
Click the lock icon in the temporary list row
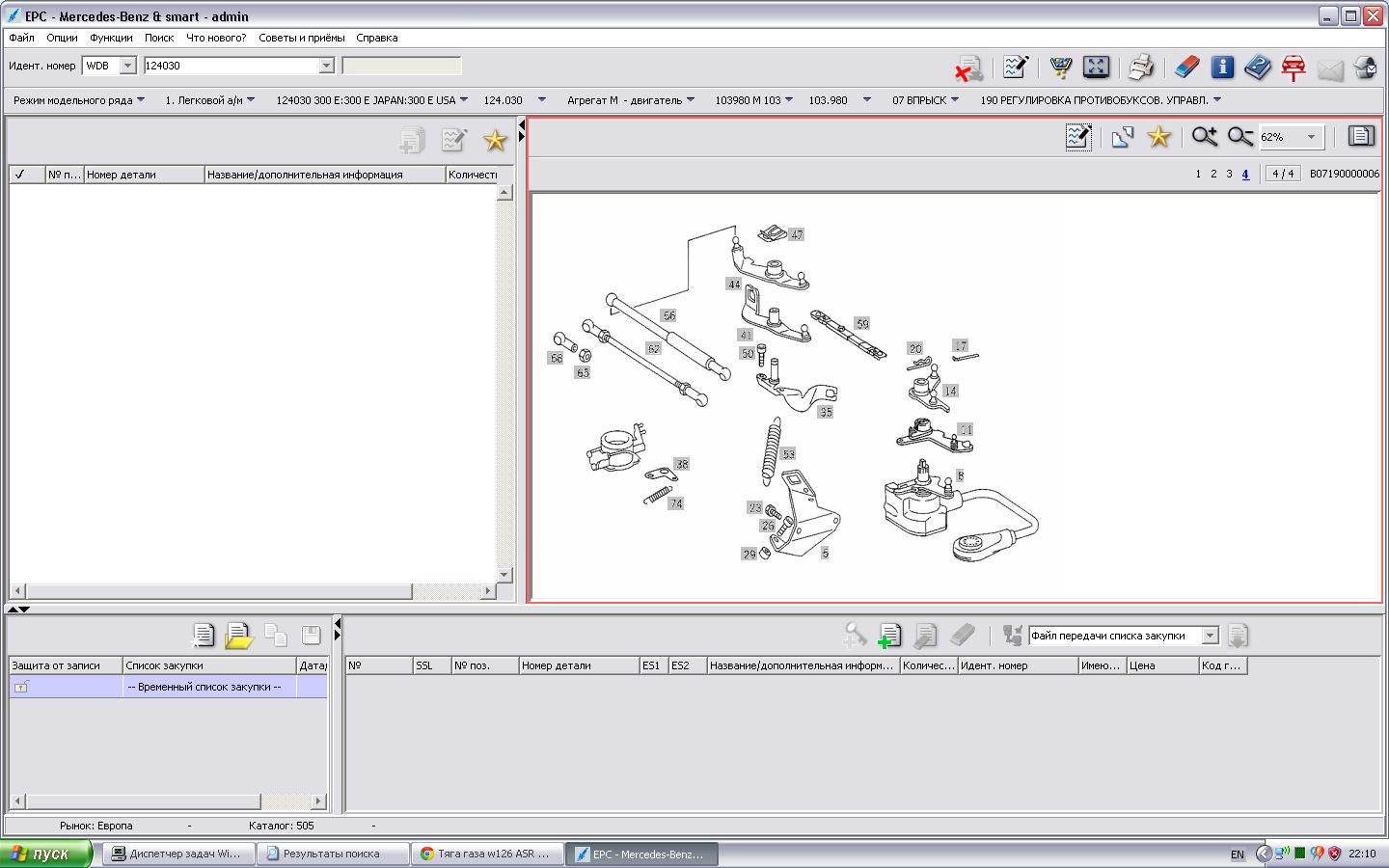(21, 687)
